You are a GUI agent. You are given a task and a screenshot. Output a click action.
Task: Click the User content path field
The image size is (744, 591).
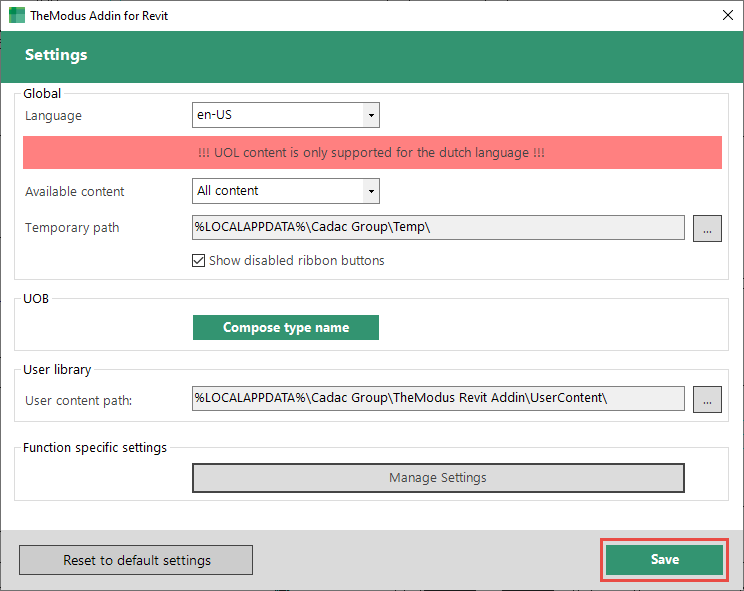pos(438,398)
